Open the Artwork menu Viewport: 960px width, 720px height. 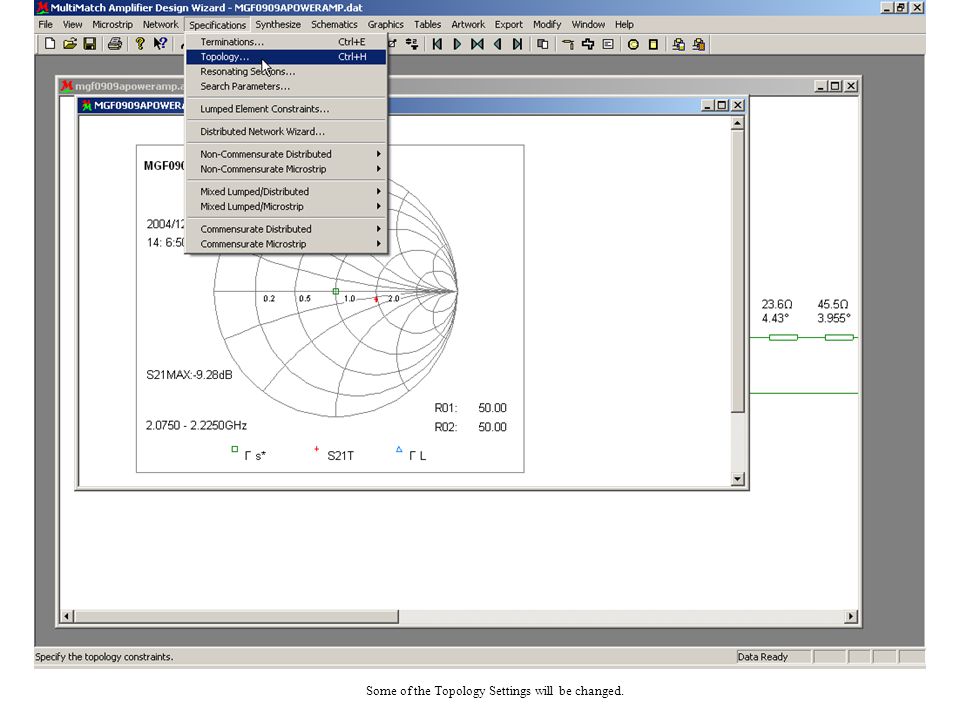pos(468,24)
